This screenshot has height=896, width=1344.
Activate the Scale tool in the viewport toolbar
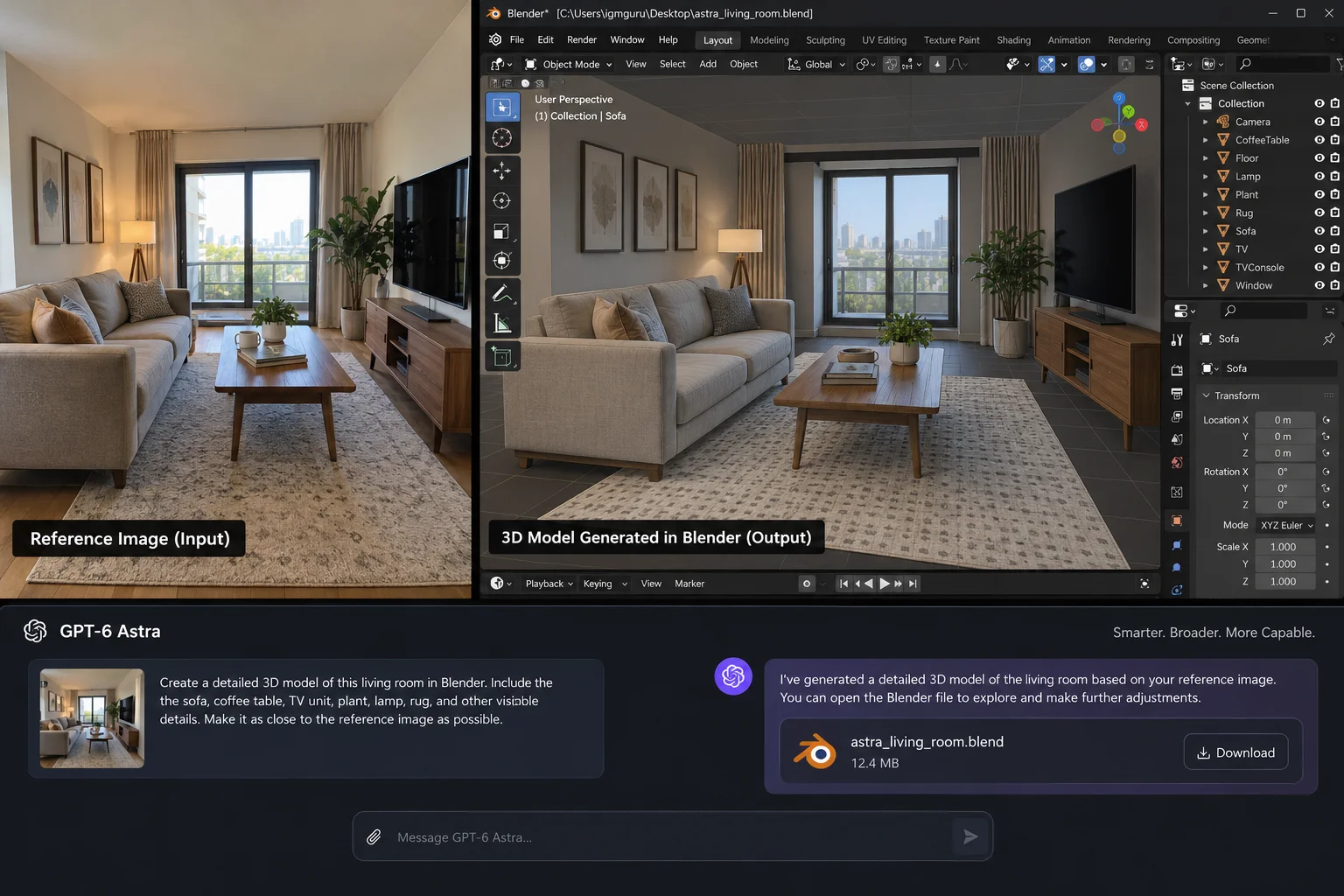click(502, 232)
